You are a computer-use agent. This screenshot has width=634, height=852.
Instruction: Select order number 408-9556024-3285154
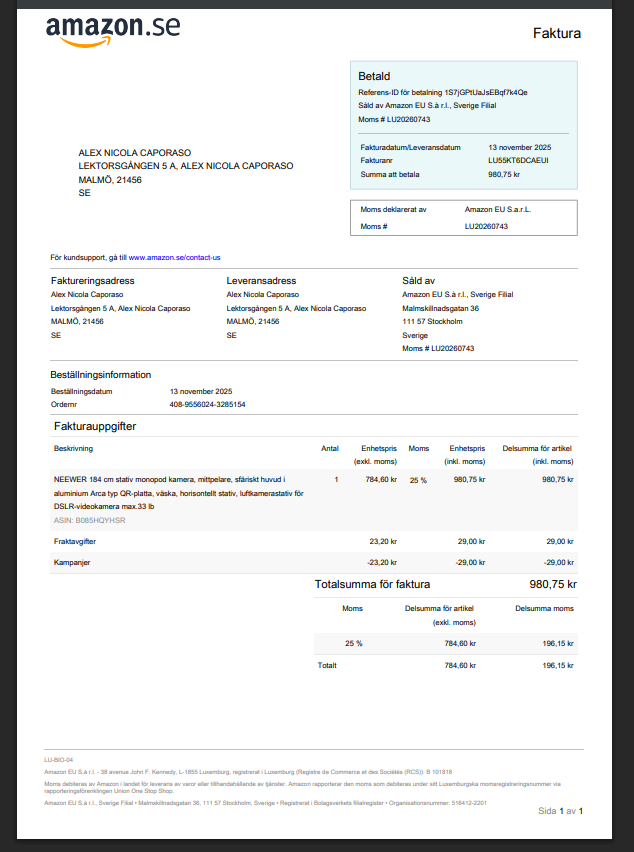(208, 405)
